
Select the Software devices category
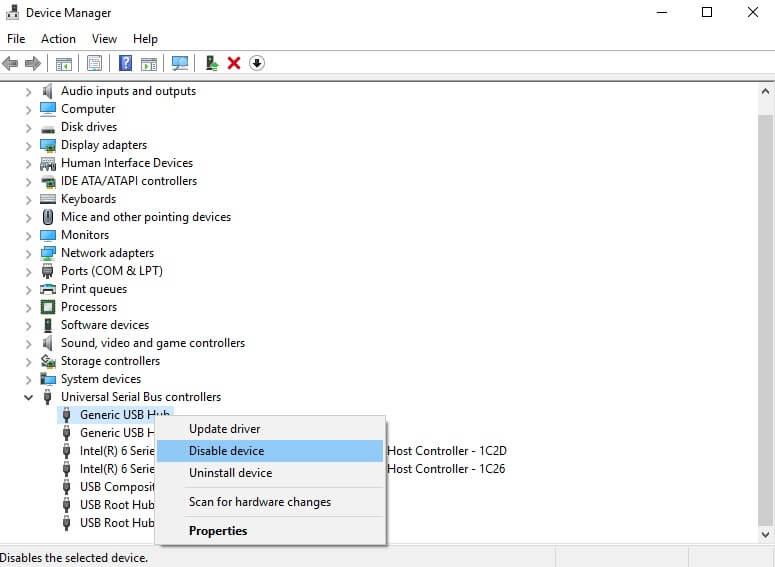point(105,325)
